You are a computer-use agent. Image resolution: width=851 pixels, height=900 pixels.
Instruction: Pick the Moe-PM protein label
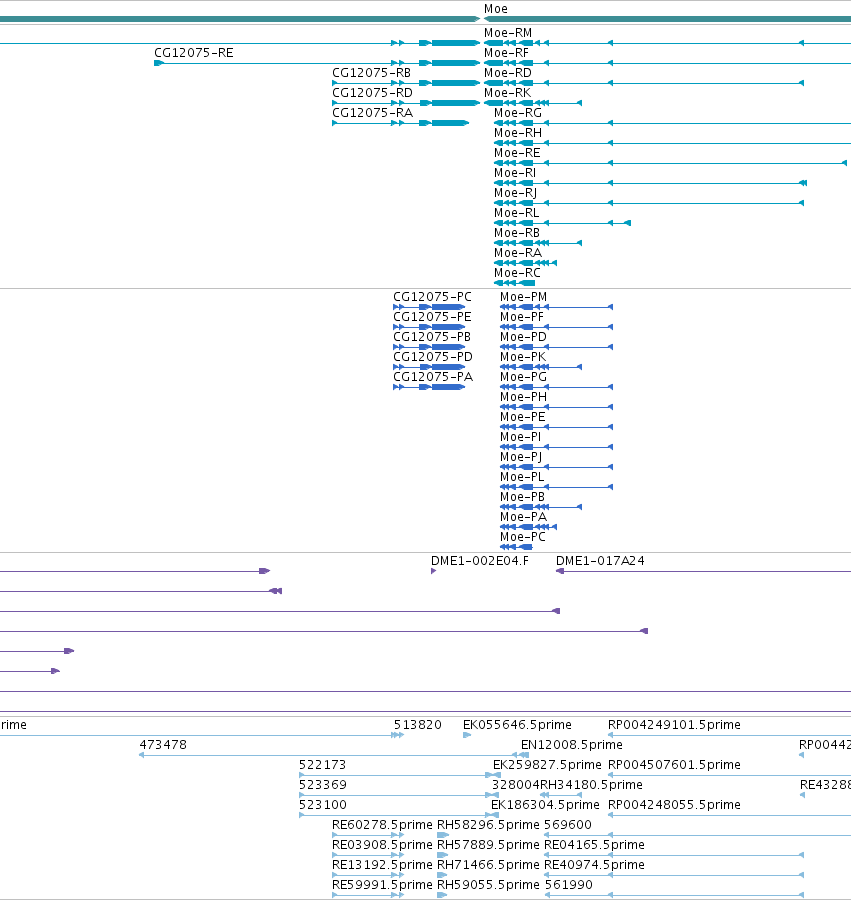pyautogui.click(x=523, y=297)
